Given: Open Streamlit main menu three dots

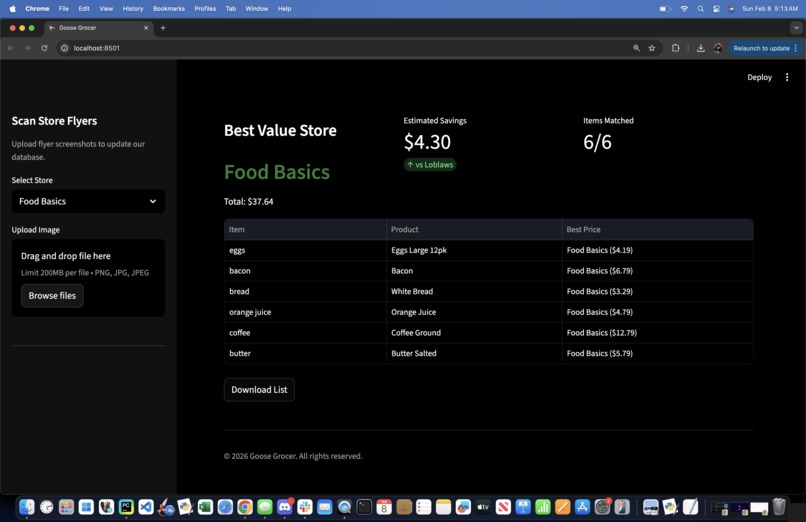Looking at the screenshot, I should (x=787, y=77).
